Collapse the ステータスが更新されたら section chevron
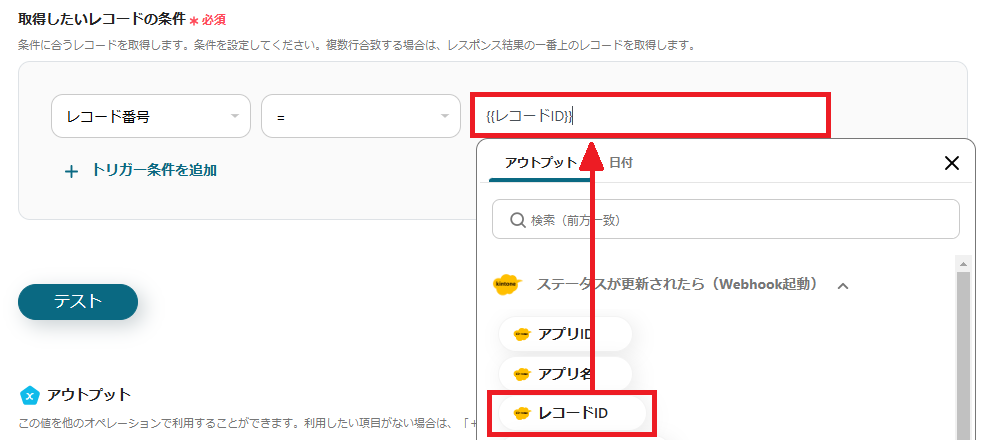 [842, 286]
